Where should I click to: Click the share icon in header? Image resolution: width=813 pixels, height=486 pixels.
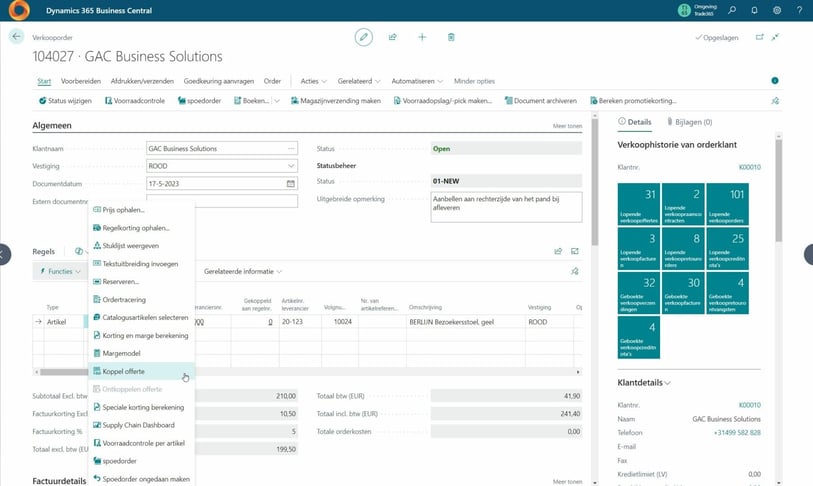pos(393,37)
